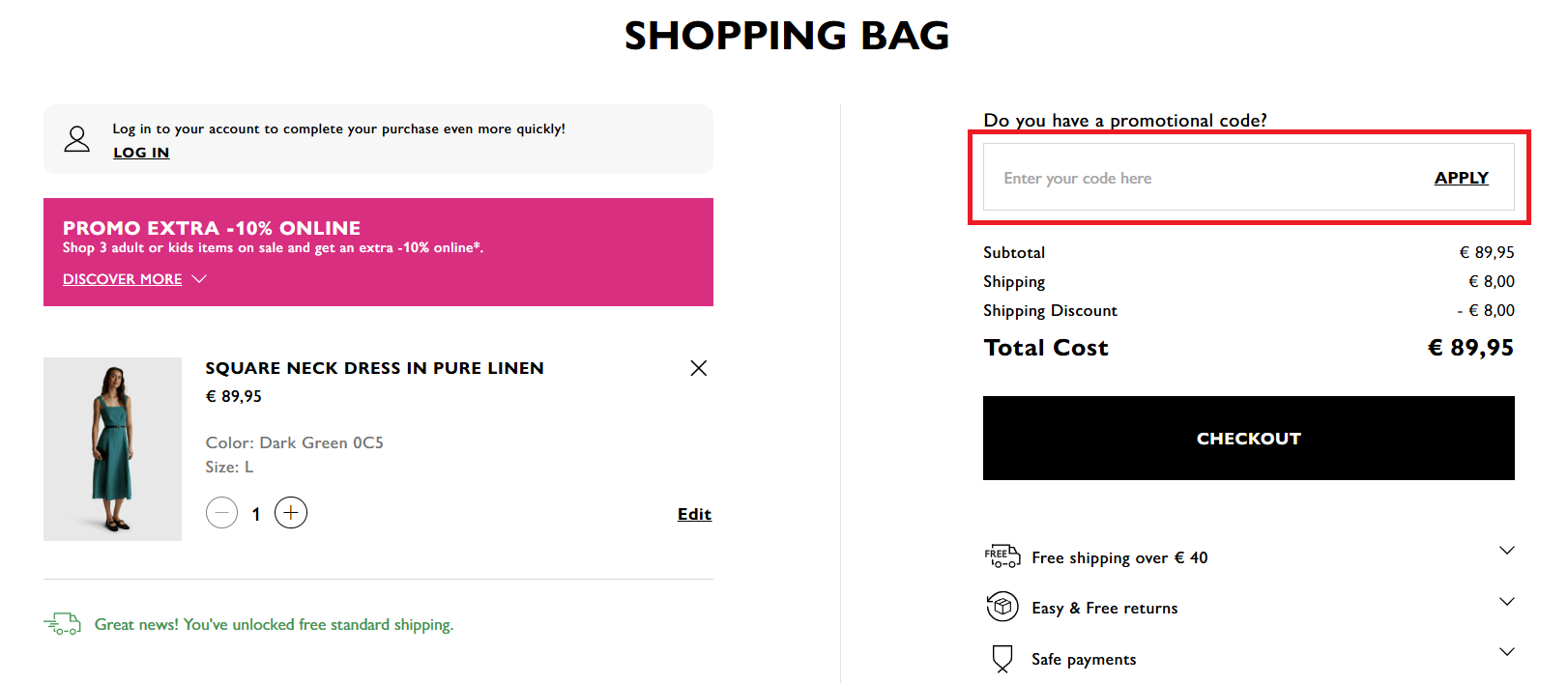1568x683 pixels.
Task: Click the LOG IN link
Action: tap(141, 153)
